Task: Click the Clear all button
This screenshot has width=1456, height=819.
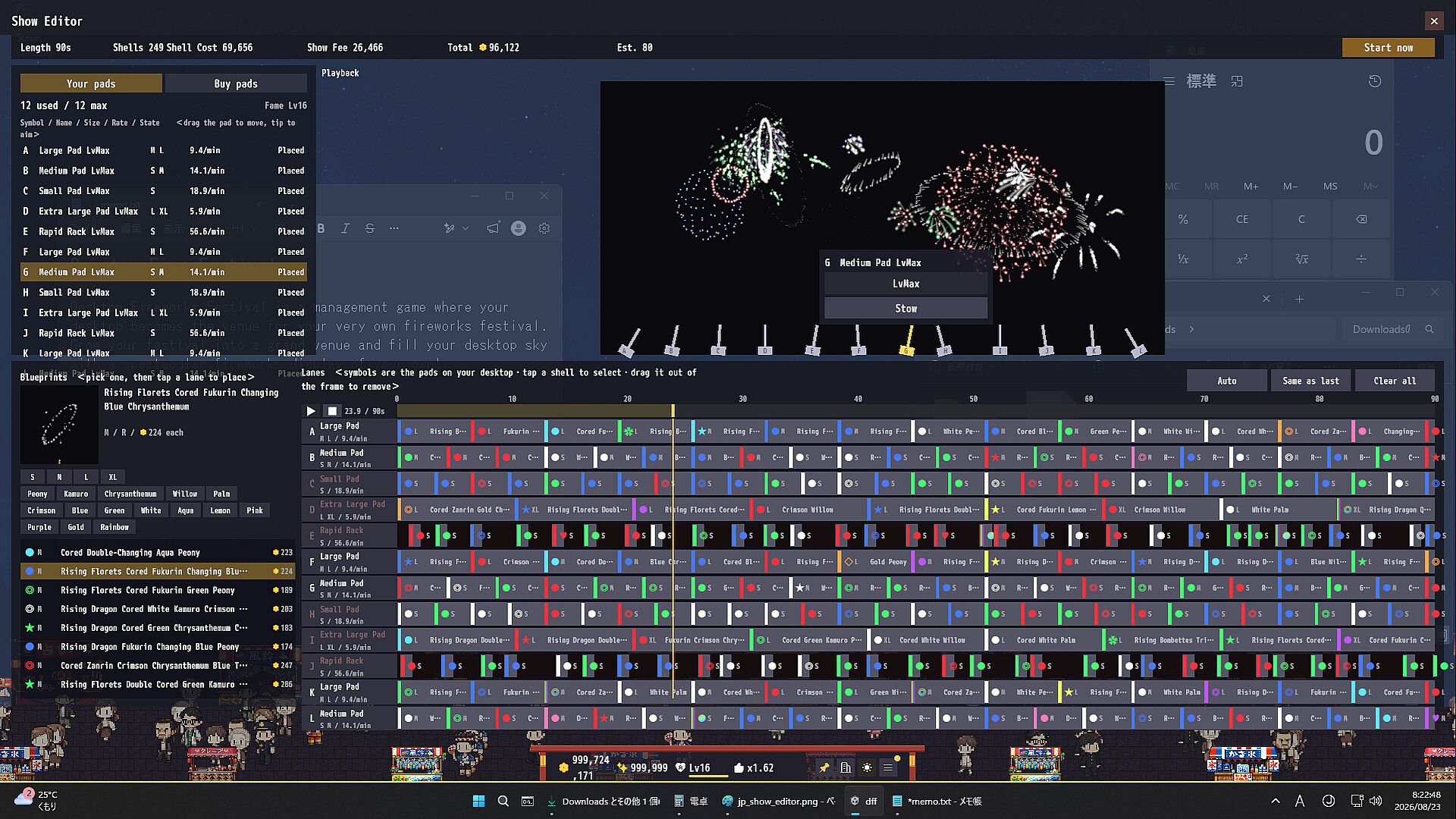Action: click(x=1395, y=381)
